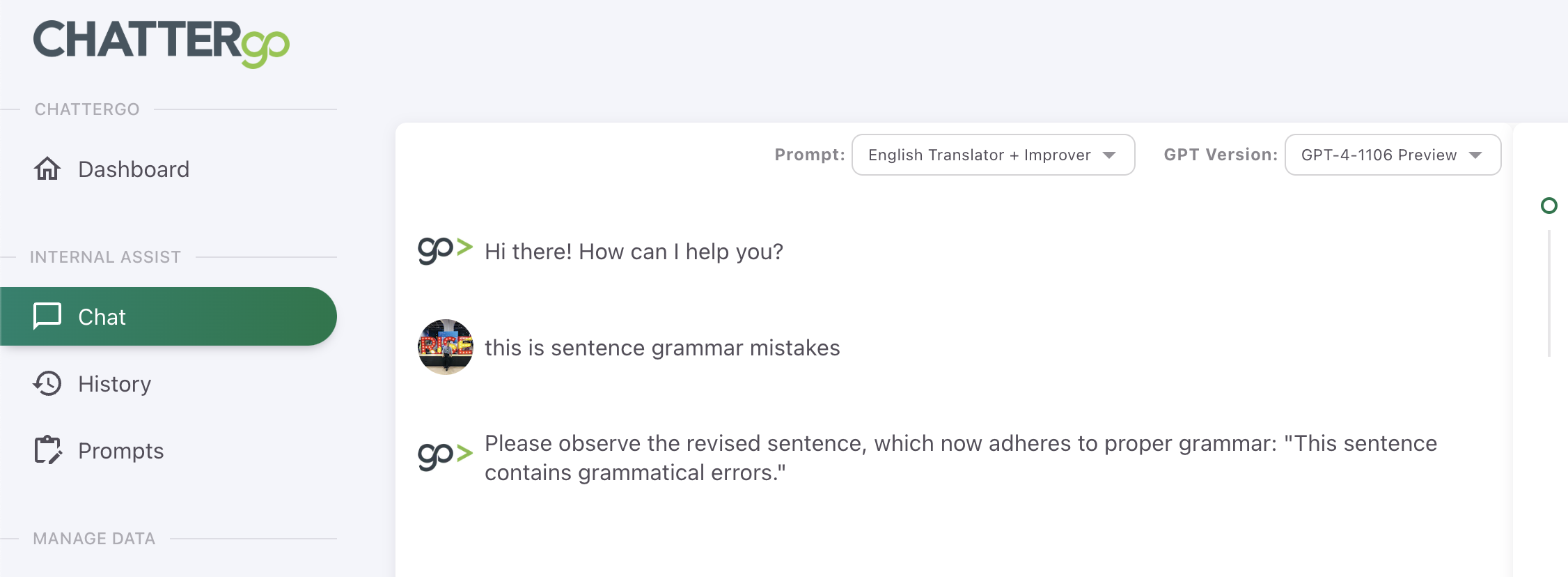This screenshot has height=577, width=1568.
Task: Select the Chat menu item
Action: tap(168, 316)
